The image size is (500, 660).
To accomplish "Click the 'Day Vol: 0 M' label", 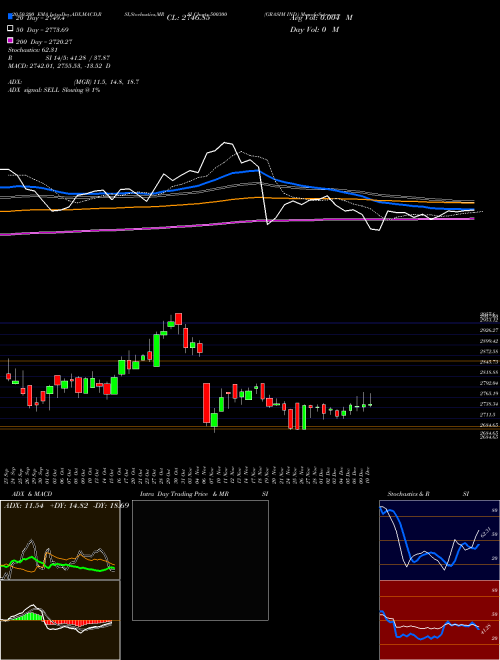I will point(315,30).
